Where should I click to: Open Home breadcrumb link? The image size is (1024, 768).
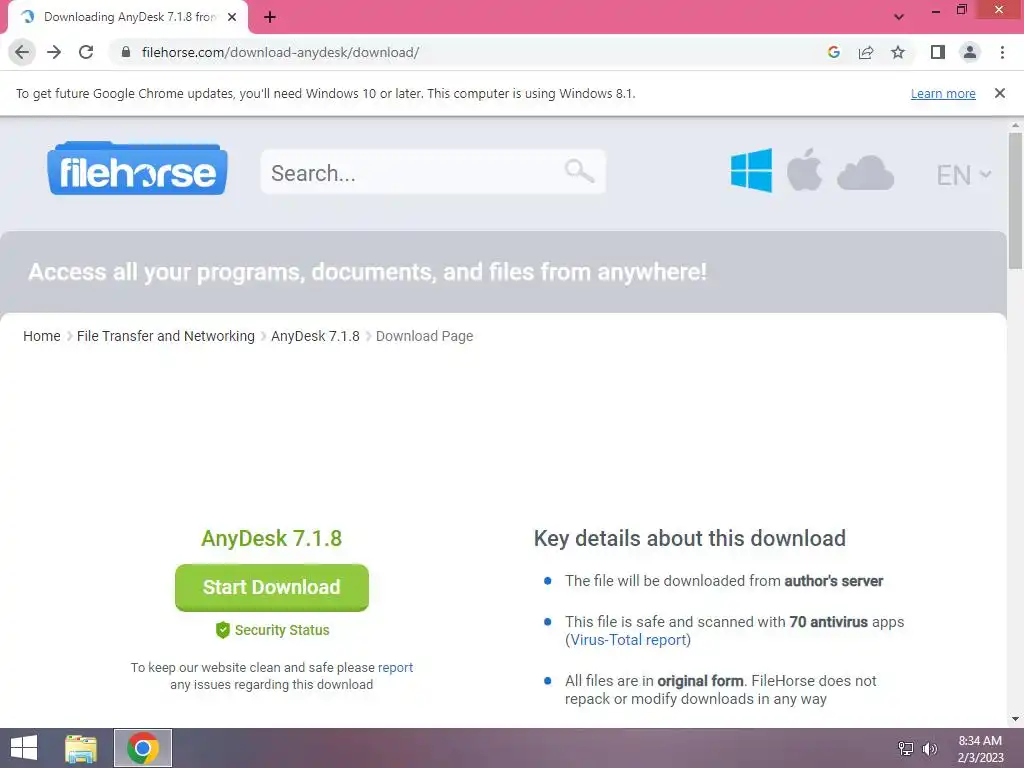point(42,336)
